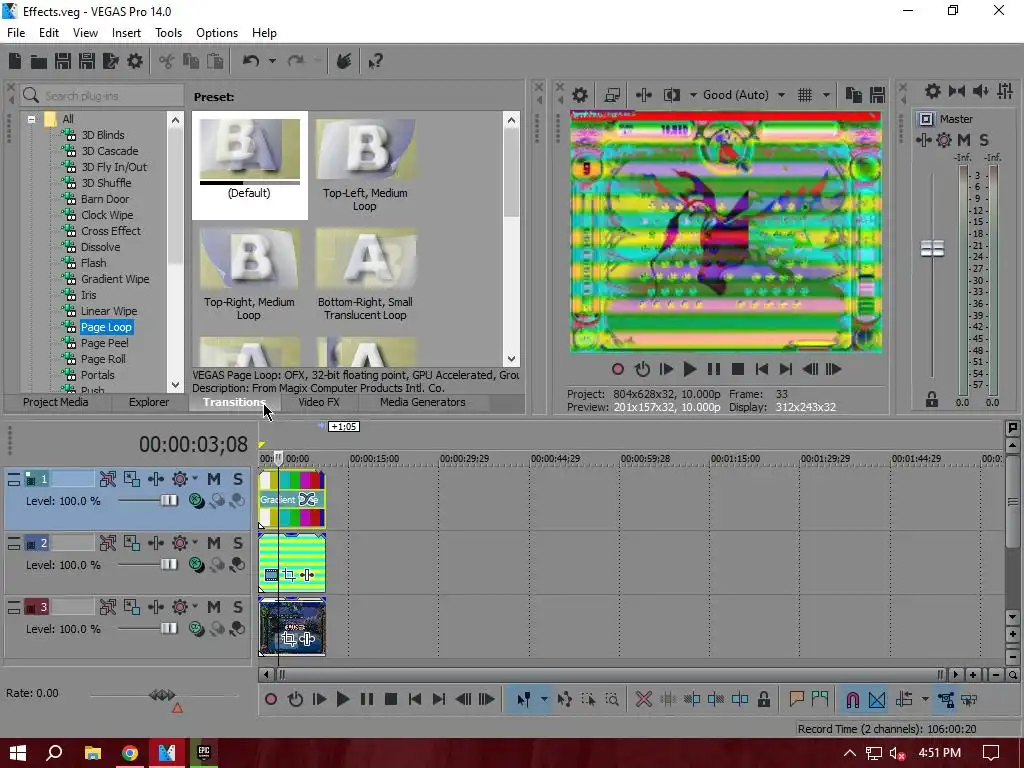Open a project with the Open folder icon

[x=39, y=61]
